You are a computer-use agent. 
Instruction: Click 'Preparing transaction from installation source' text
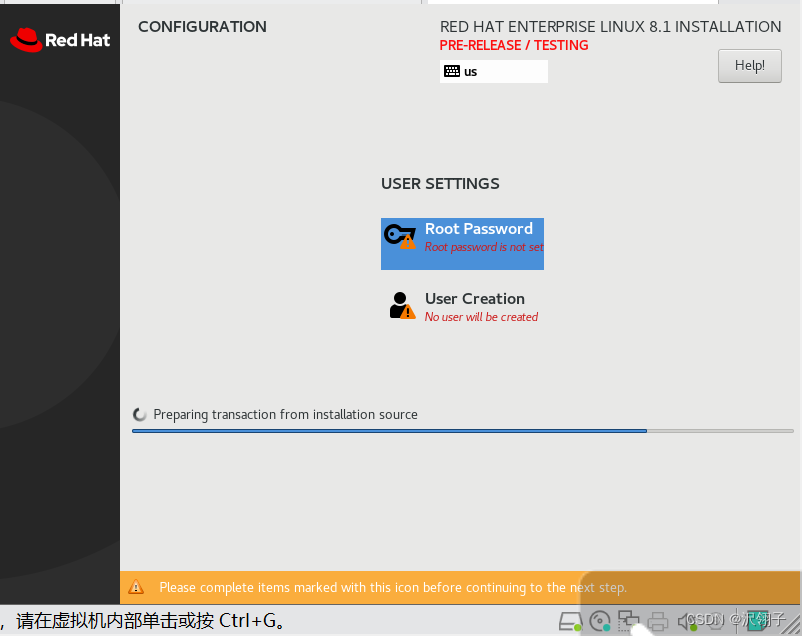[285, 414]
